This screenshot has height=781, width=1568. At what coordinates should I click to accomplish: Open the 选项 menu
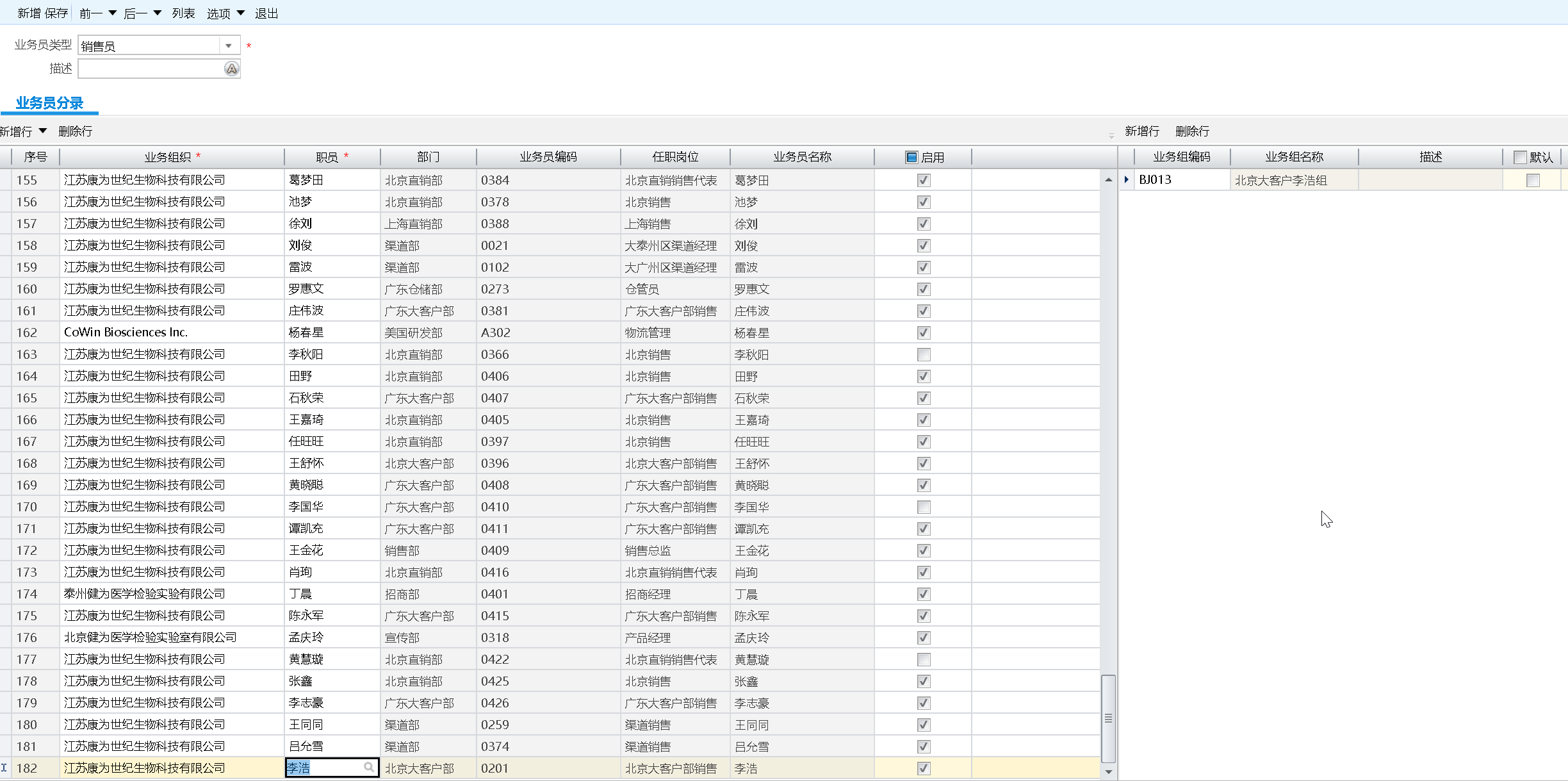click(x=218, y=13)
